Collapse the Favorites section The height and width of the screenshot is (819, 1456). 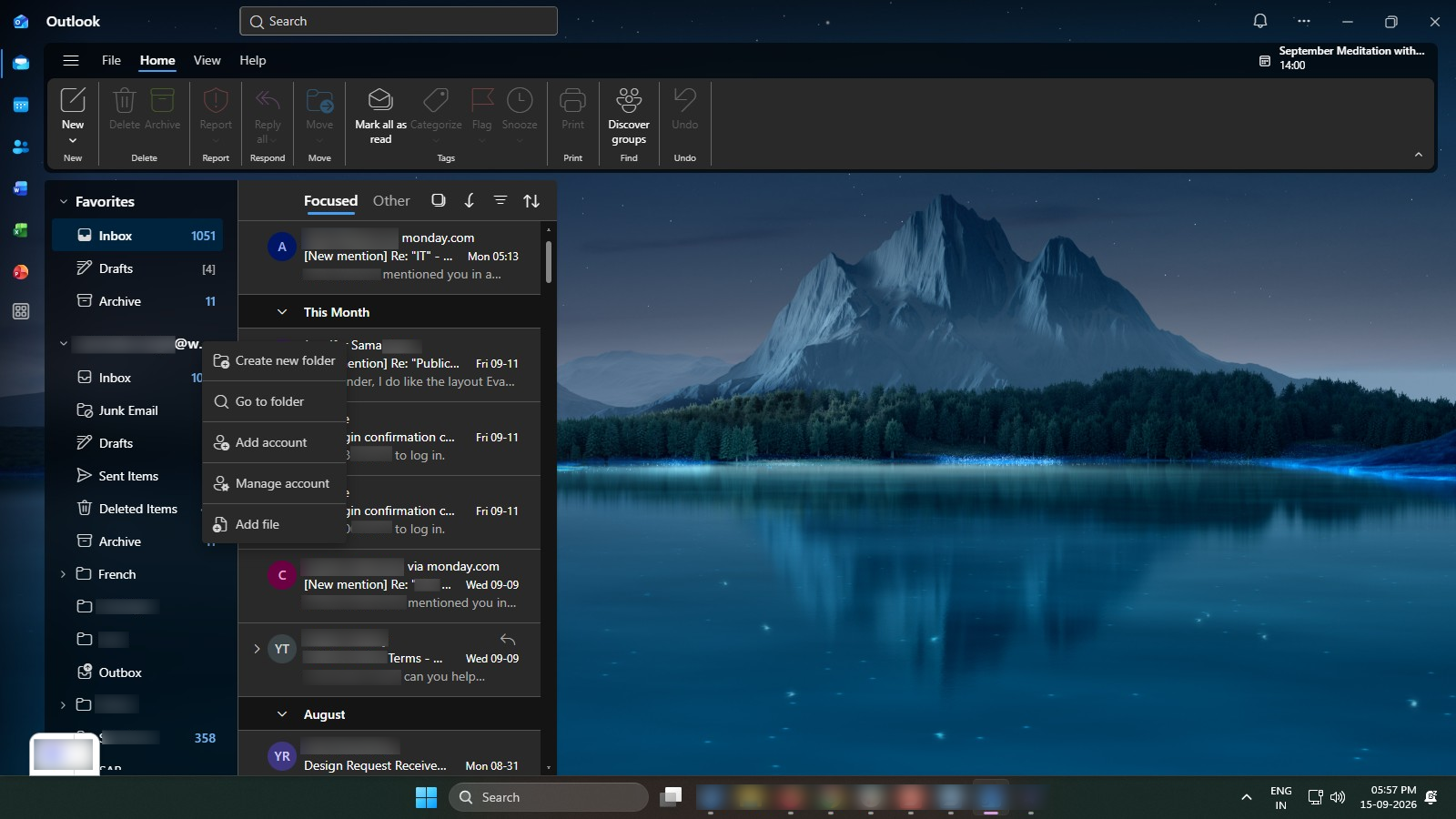pos(64,202)
